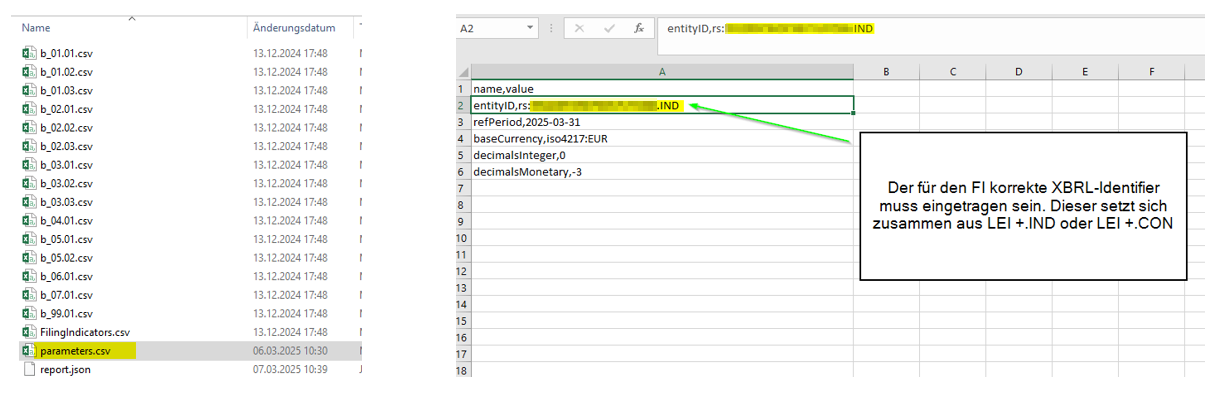Viewport: 1221px width, 398px height.
Task: Click the date 06.03.2025 10:30
Action: pyautogui.click(x=290, y=351)
